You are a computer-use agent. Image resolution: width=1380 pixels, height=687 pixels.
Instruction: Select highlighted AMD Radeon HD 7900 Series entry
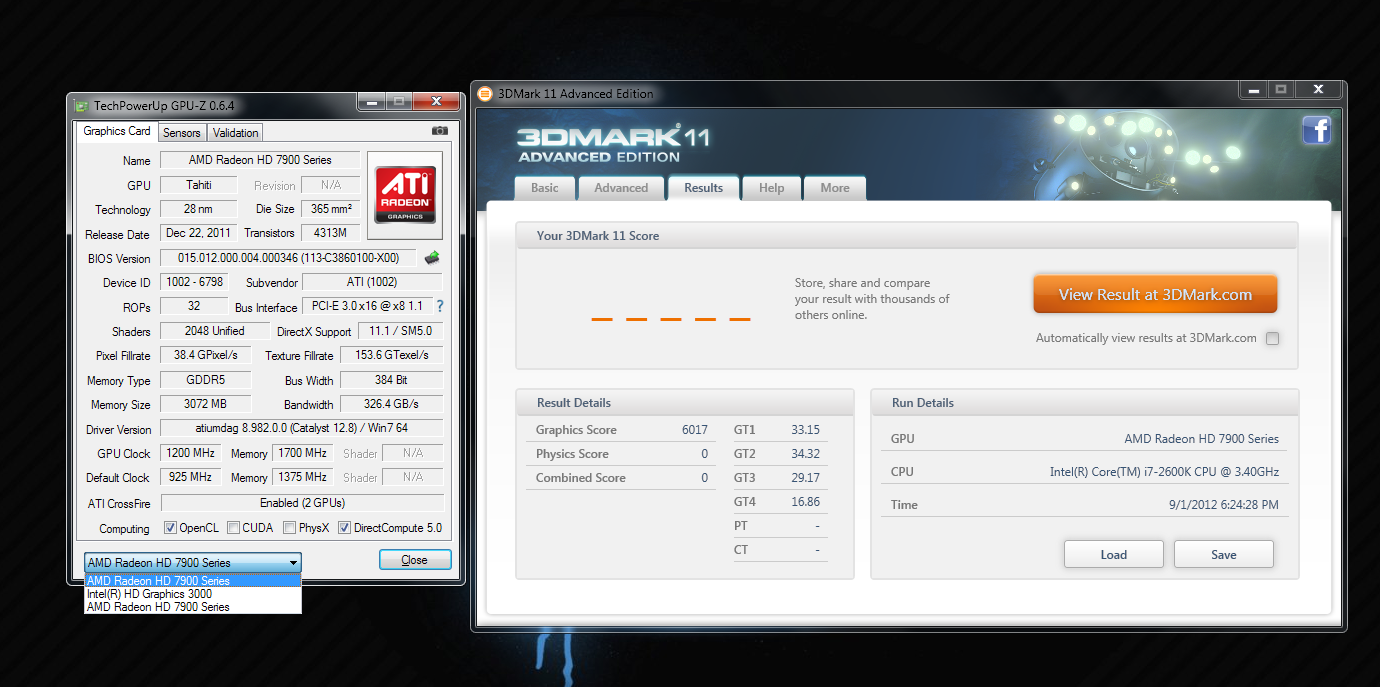pyautogui.click(x=192, y=581)
